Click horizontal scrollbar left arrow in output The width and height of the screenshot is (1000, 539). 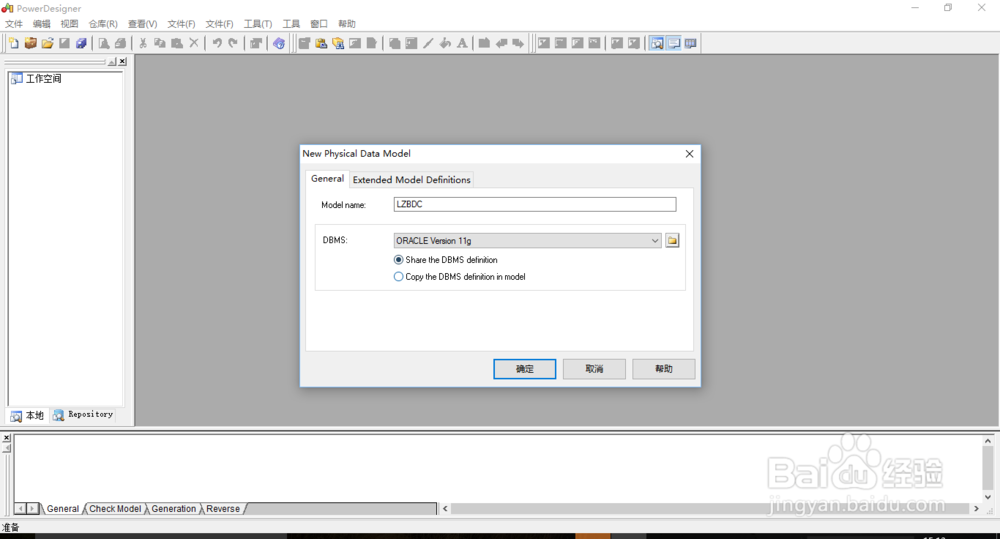pyautogui.click(x=445, y=508)
